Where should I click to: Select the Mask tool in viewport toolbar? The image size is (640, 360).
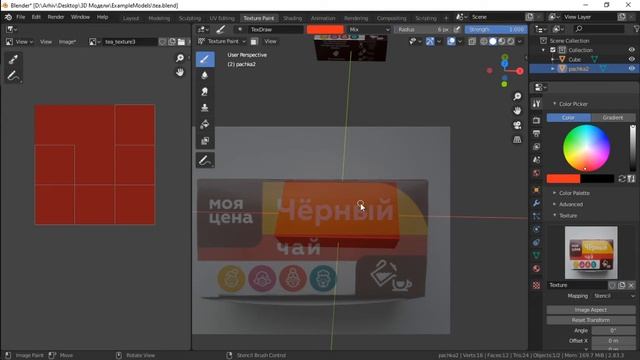coord(205,140)
